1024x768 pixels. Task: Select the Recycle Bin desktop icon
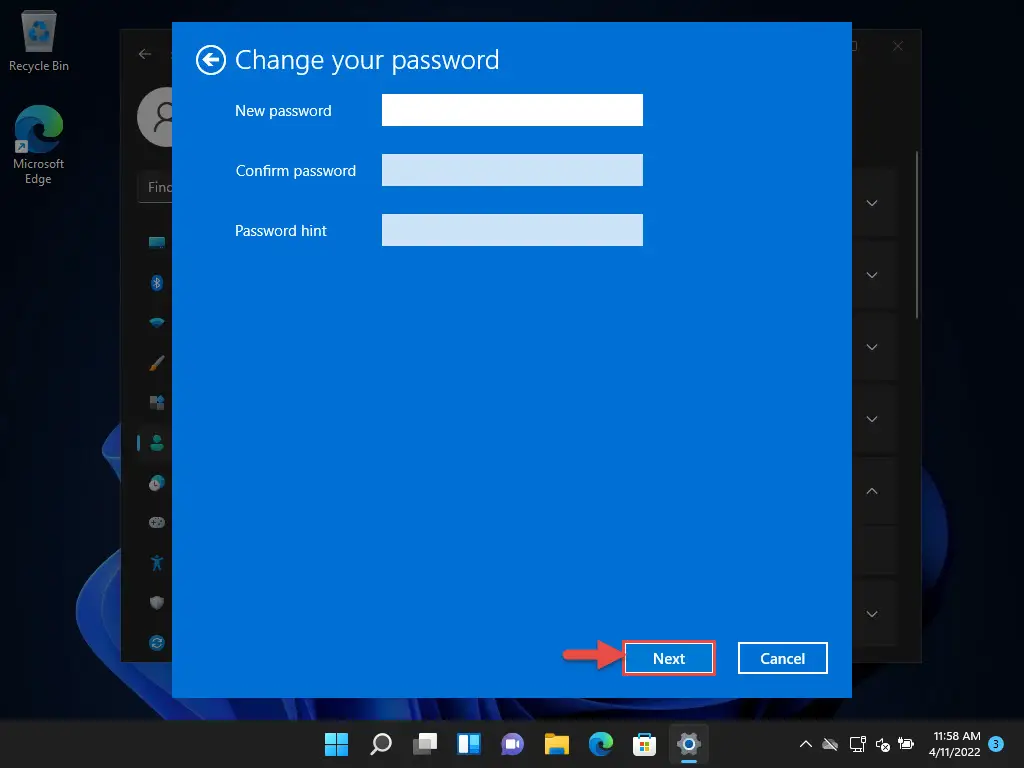tap(38, 42)
